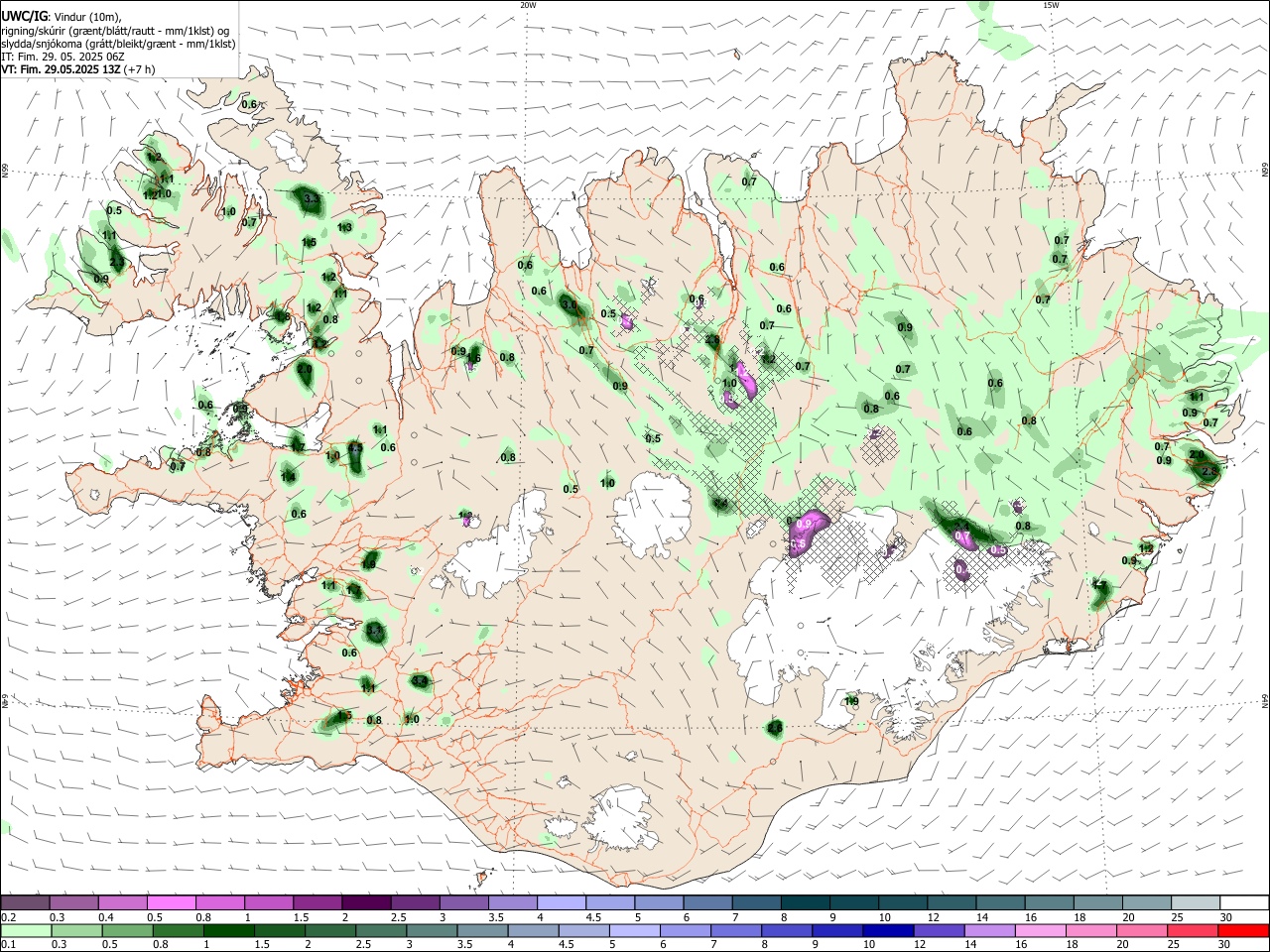
Task: Click lower legend swatch between 25 and 30
Action: coord(1195,930)
